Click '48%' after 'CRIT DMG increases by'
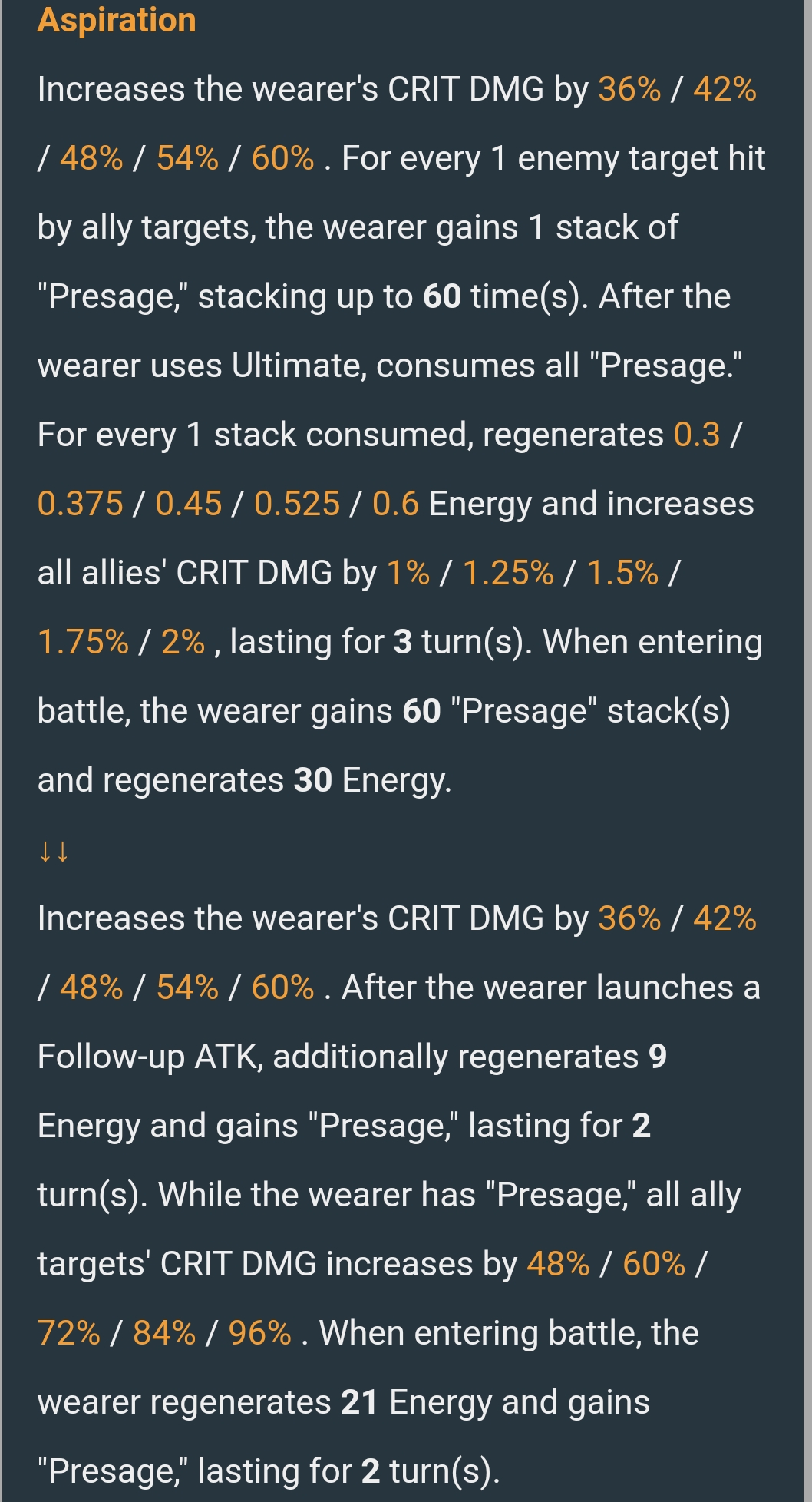This screenshot has width=812, height=1502. [x=559, y=1264]
